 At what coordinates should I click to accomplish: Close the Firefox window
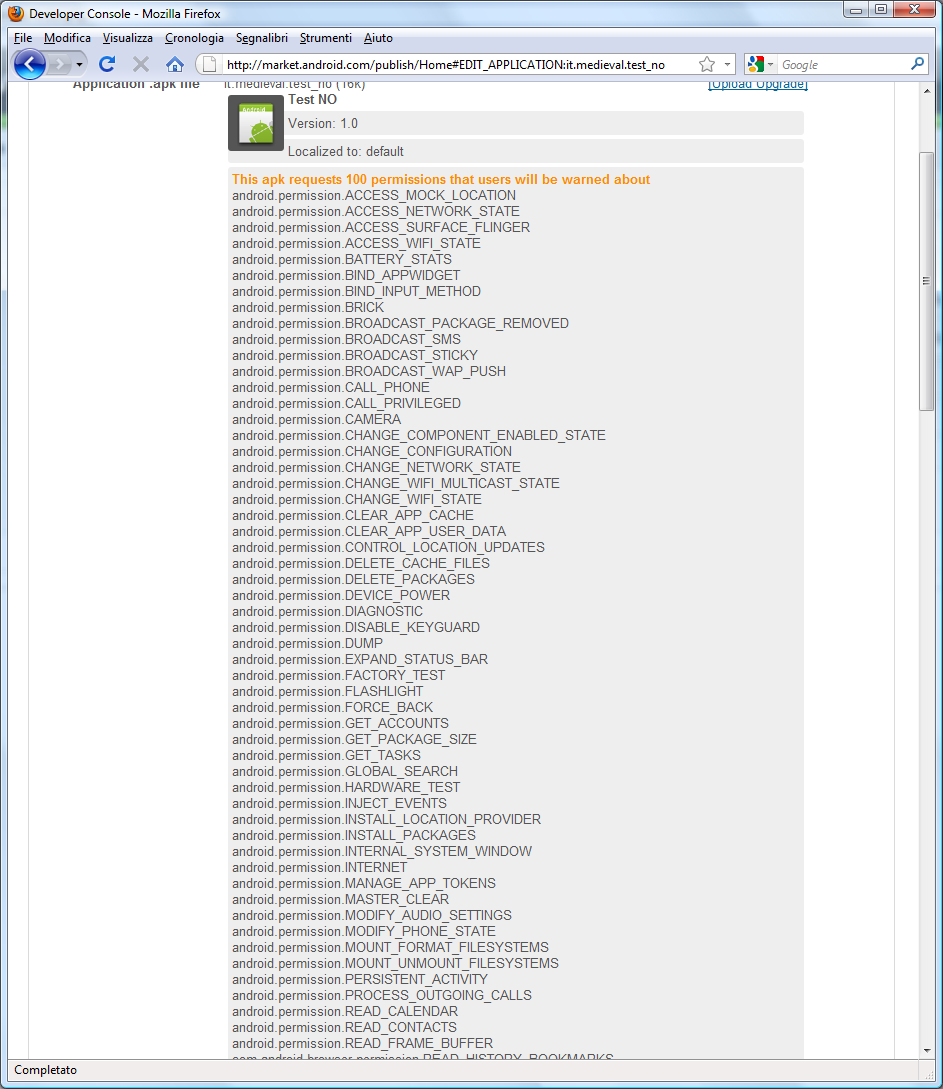[915, 10]
